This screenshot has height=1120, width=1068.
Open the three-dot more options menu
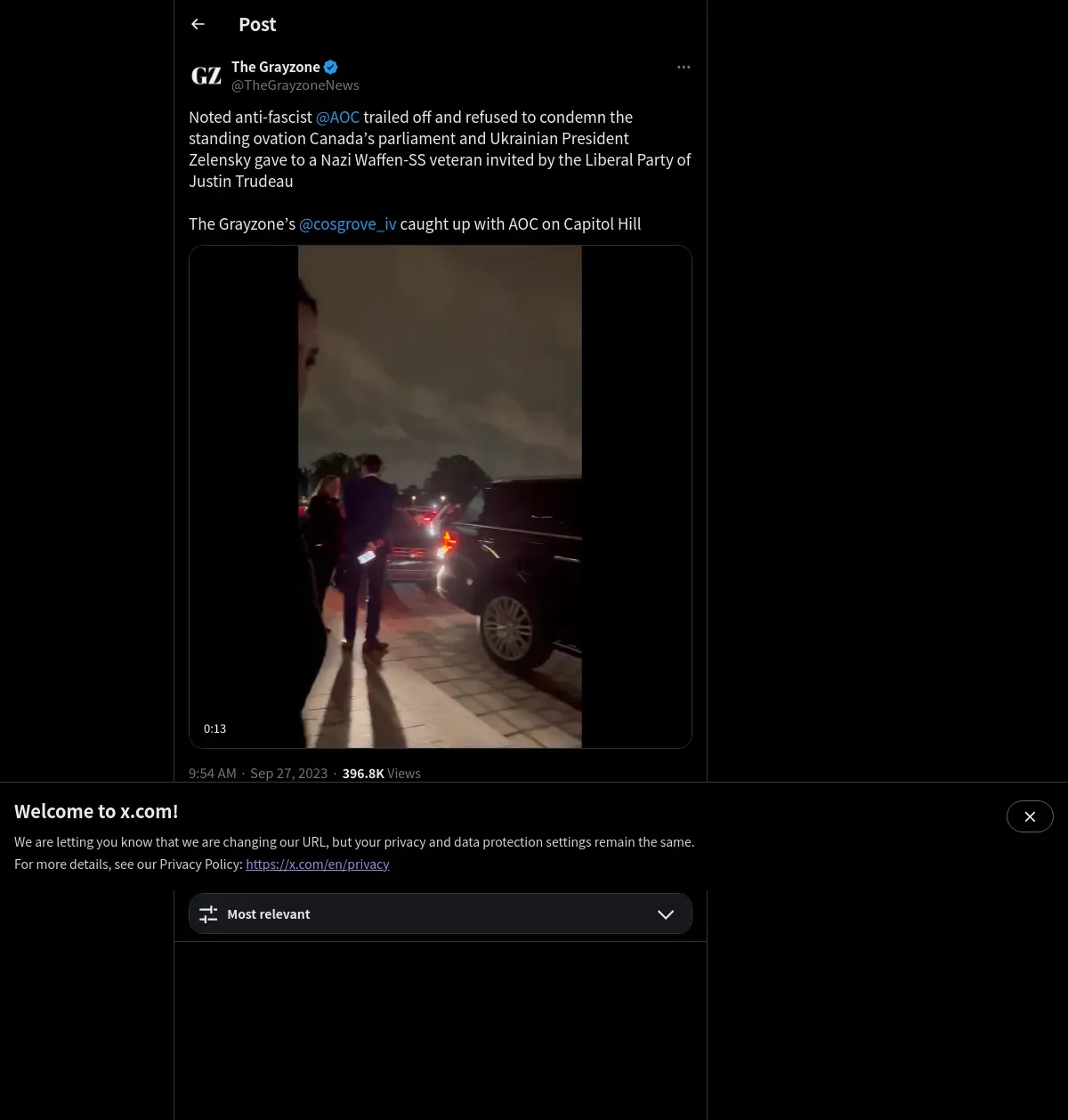pos(684,68)
